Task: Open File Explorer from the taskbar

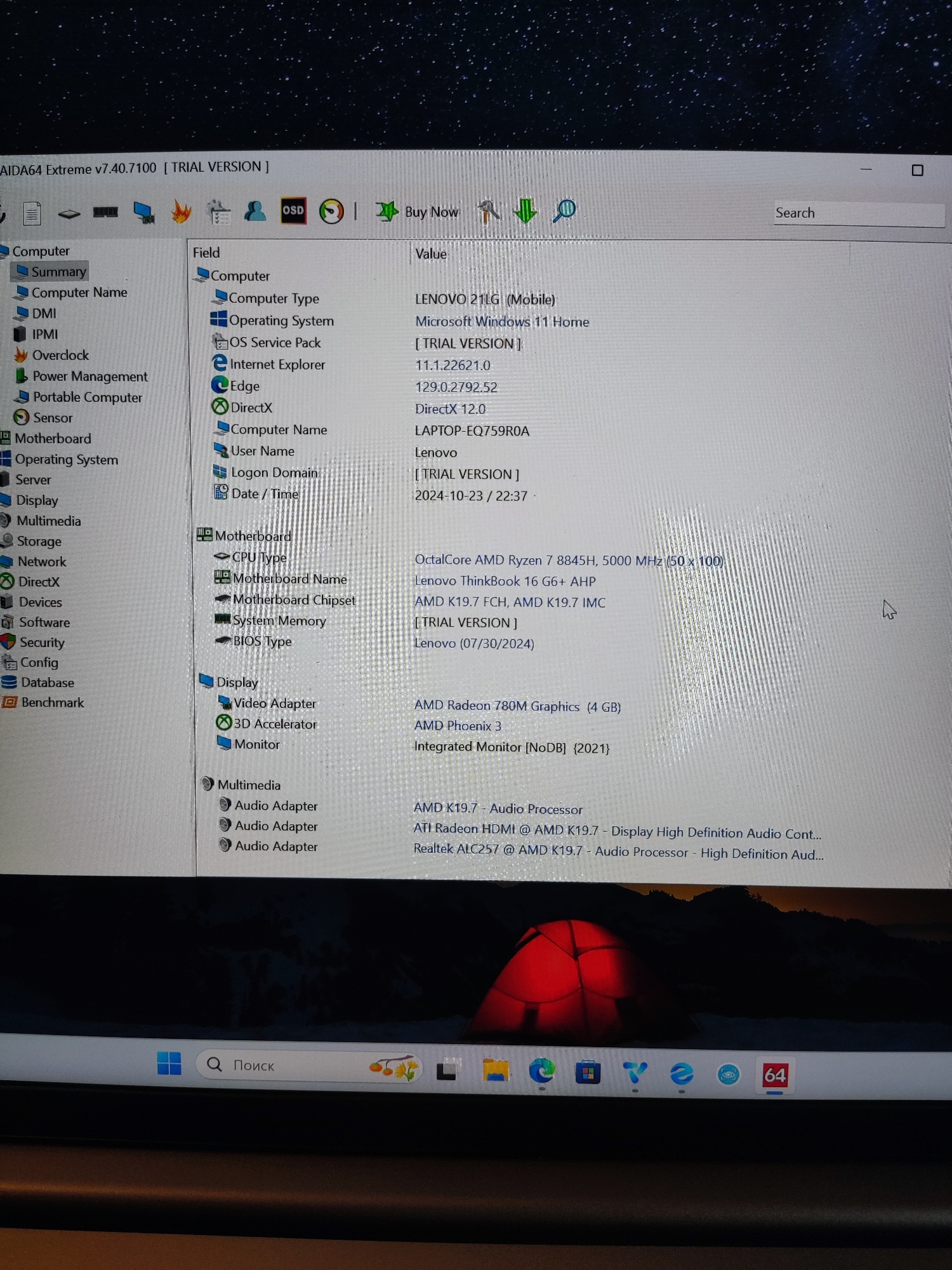Action: pos(495,1071)
